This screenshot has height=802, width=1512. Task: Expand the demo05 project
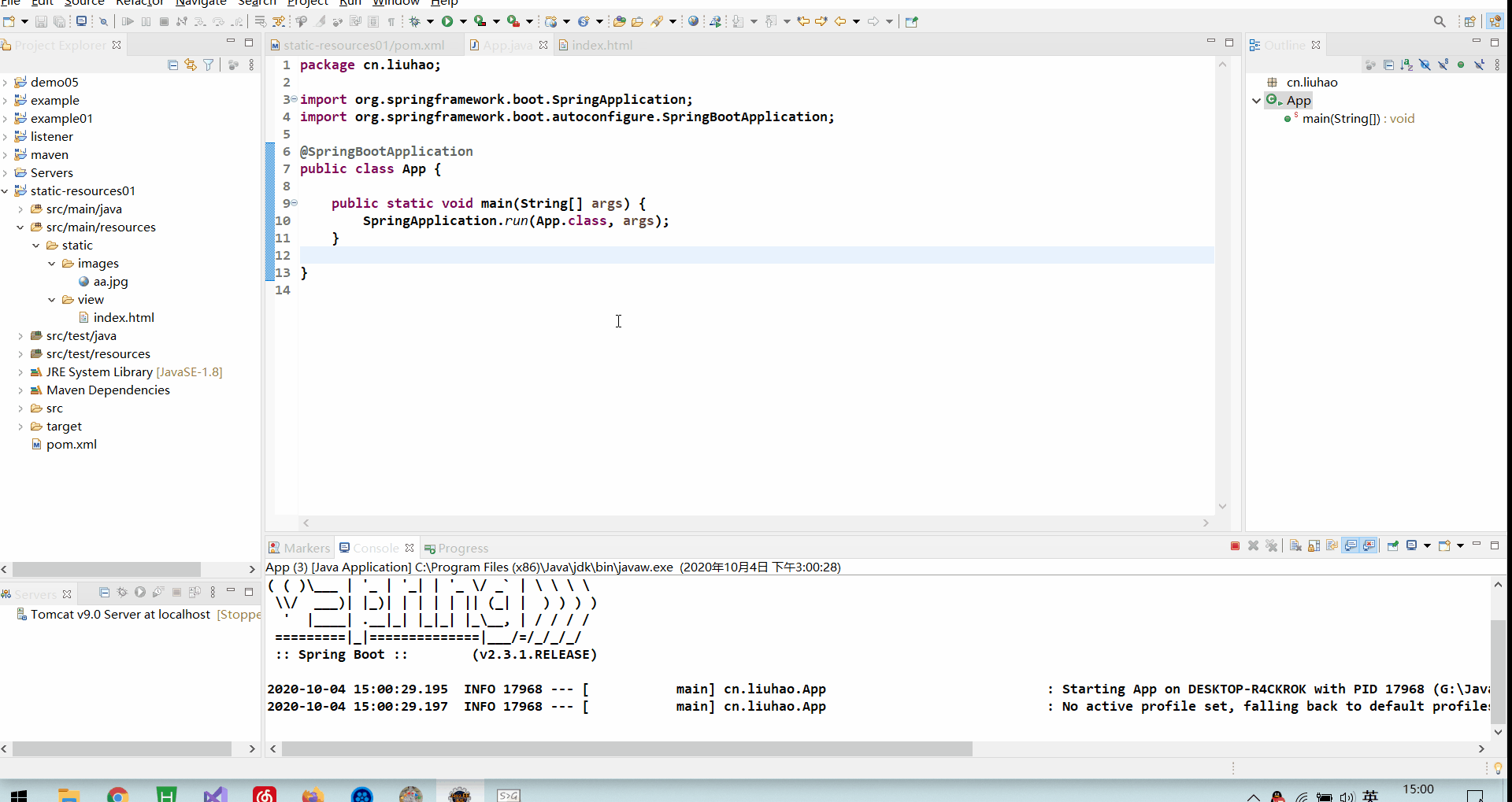[6, 82]
